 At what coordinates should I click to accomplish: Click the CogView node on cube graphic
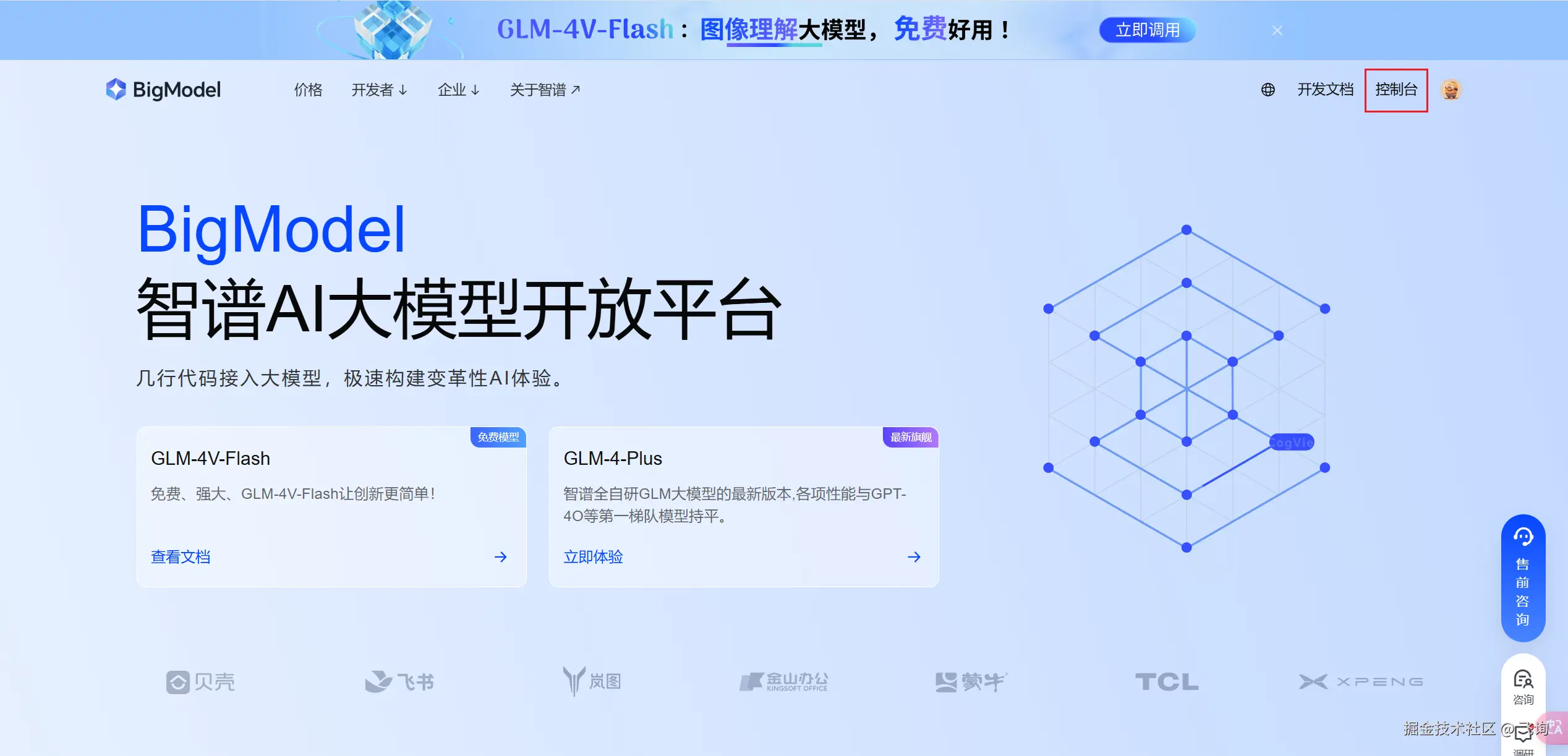1291,443
